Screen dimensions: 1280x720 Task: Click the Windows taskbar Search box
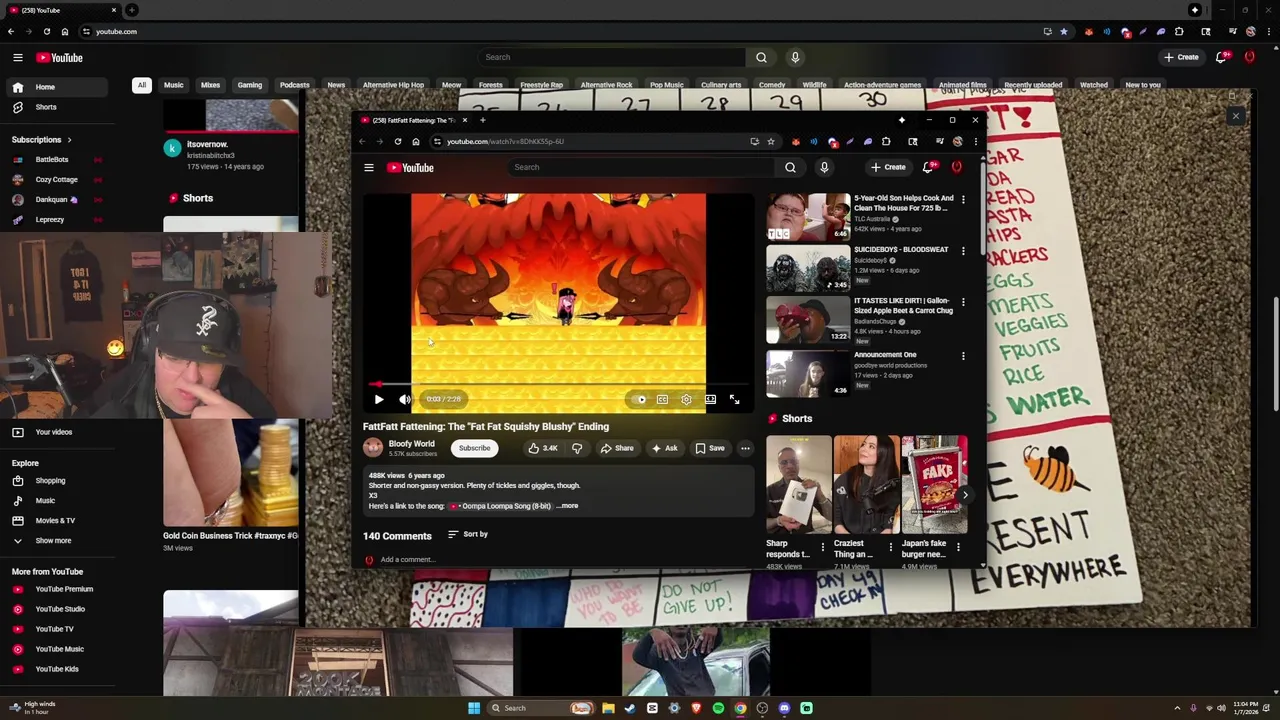tap(540, 708)
